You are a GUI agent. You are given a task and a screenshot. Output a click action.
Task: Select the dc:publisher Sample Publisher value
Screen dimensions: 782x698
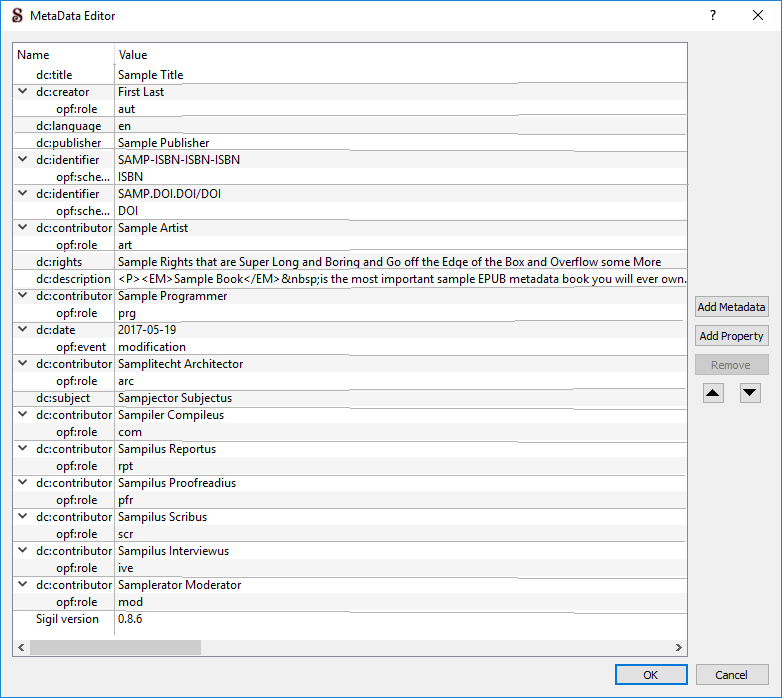[164, 143]
